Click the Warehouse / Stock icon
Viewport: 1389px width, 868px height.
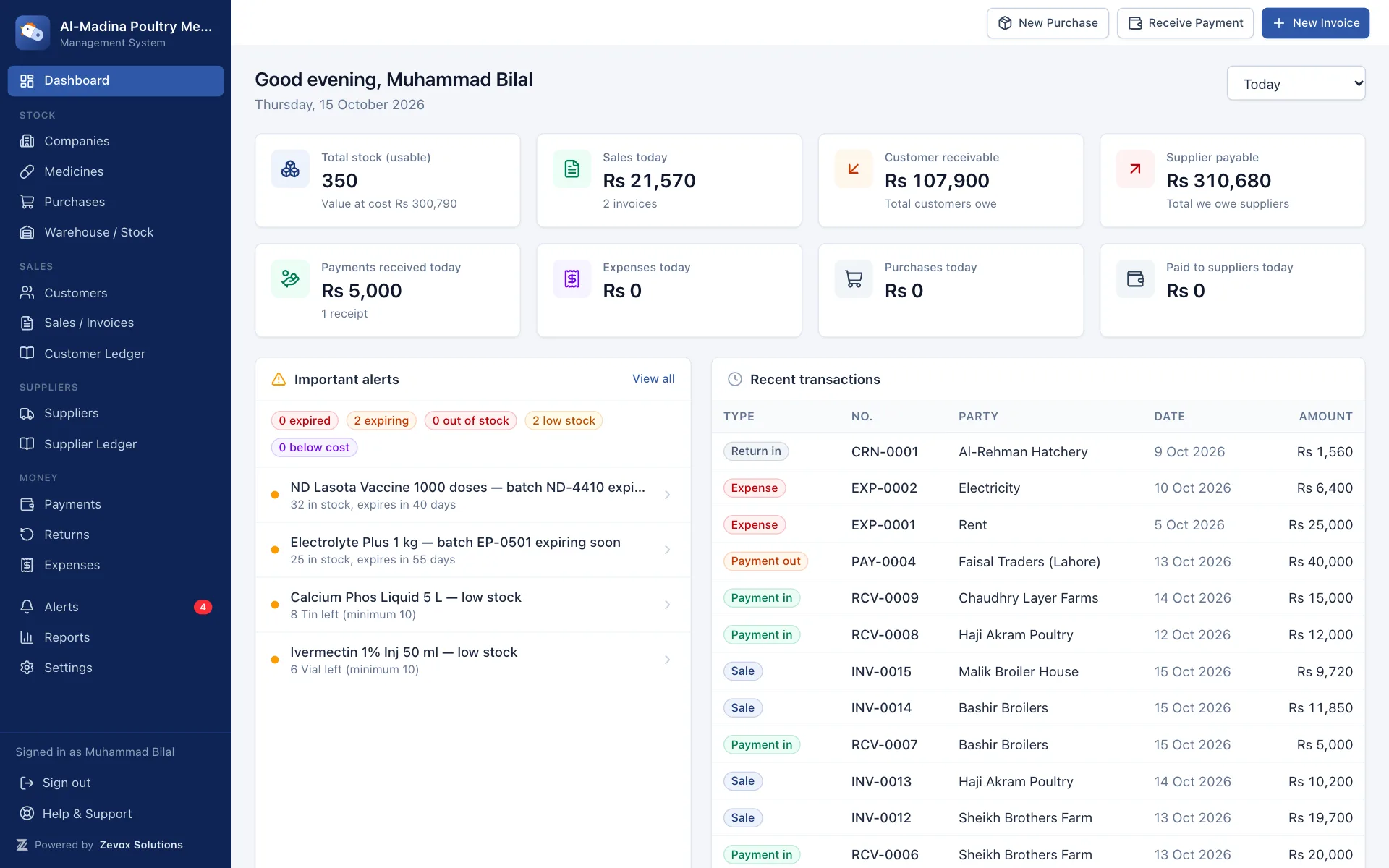tap(27, 232)
